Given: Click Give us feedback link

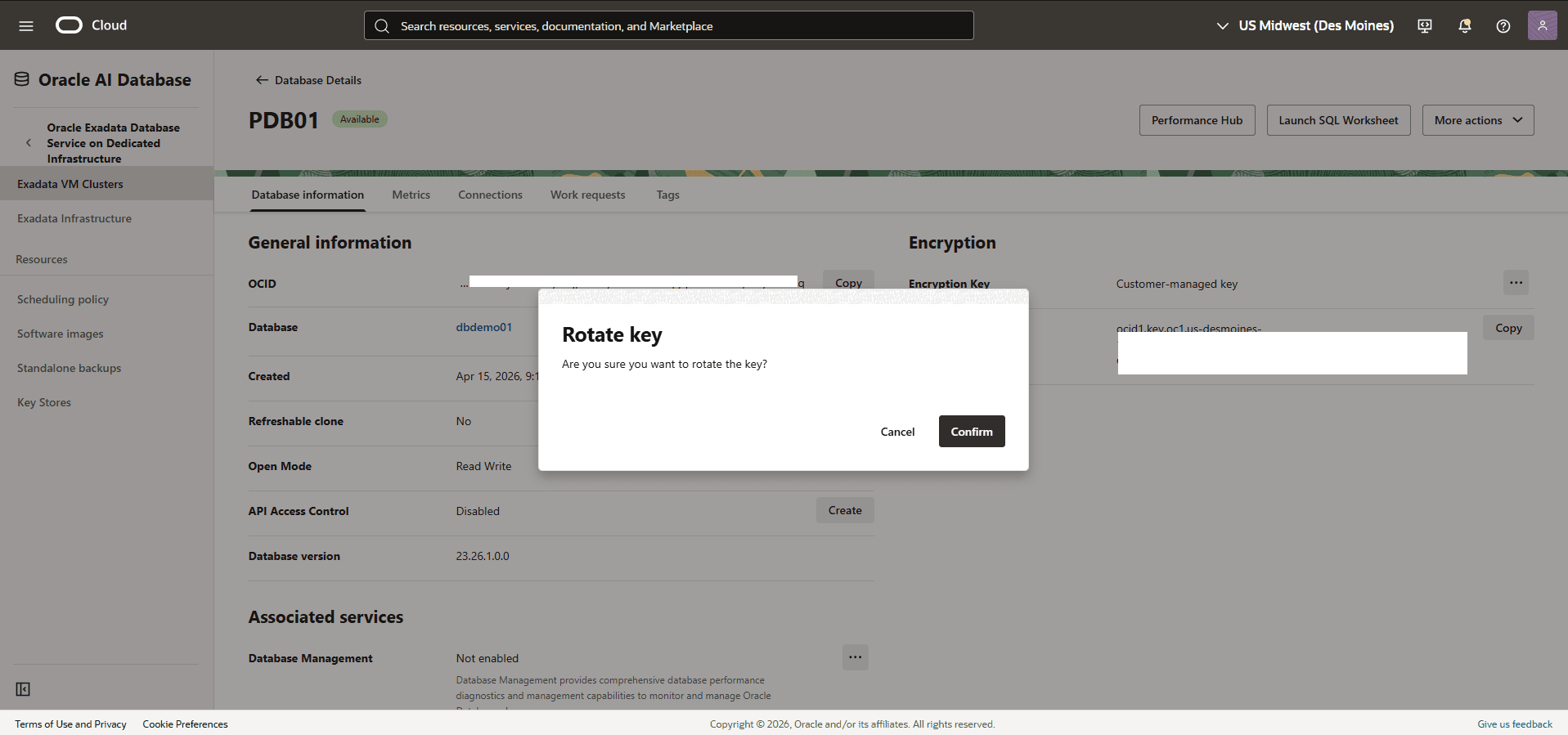Looking at the screenshot, I should [1515, 724].
